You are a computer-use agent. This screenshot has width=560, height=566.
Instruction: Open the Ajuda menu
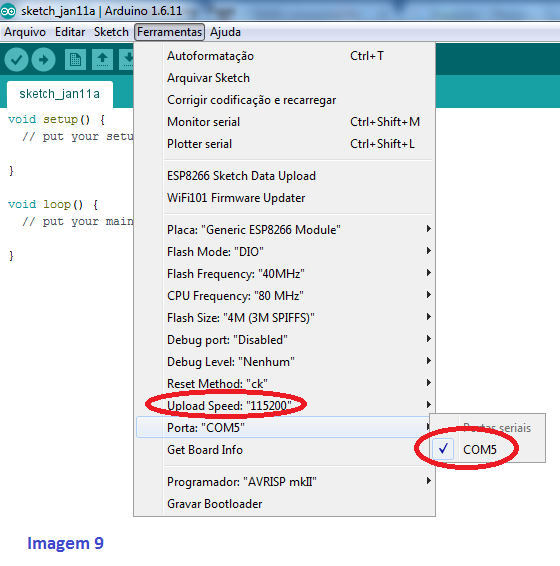pyautogui.click(x=225, y=32)
